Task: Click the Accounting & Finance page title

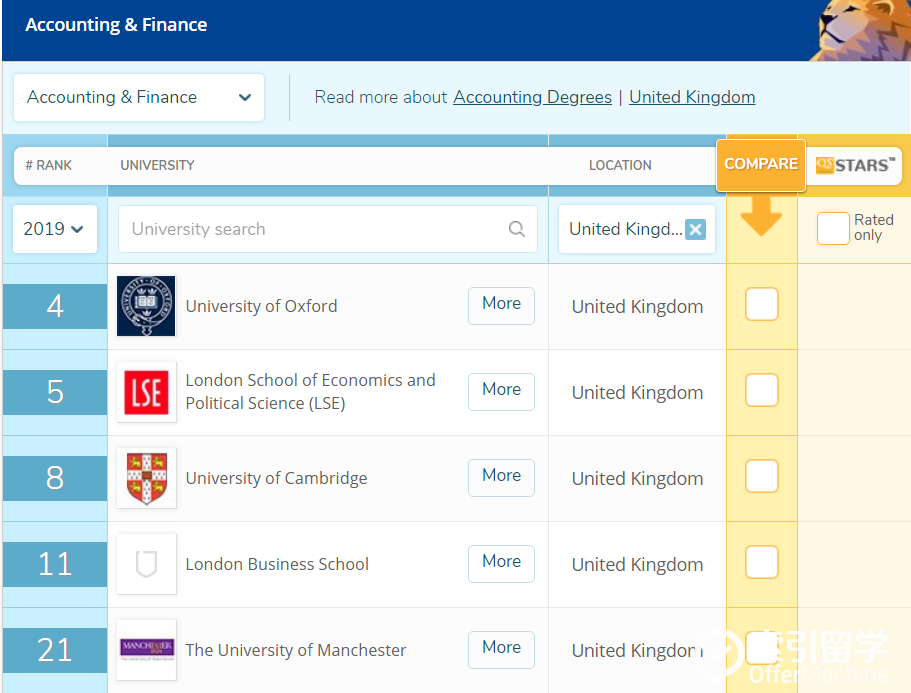Action: pyautogui.click(x=116, y=25)
